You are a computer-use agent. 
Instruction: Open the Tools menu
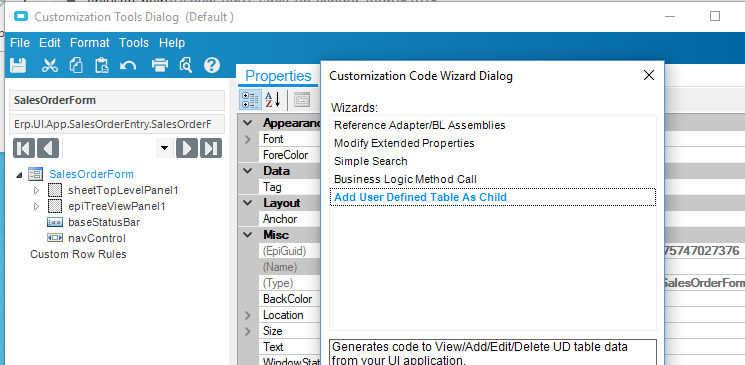(134, 43)
